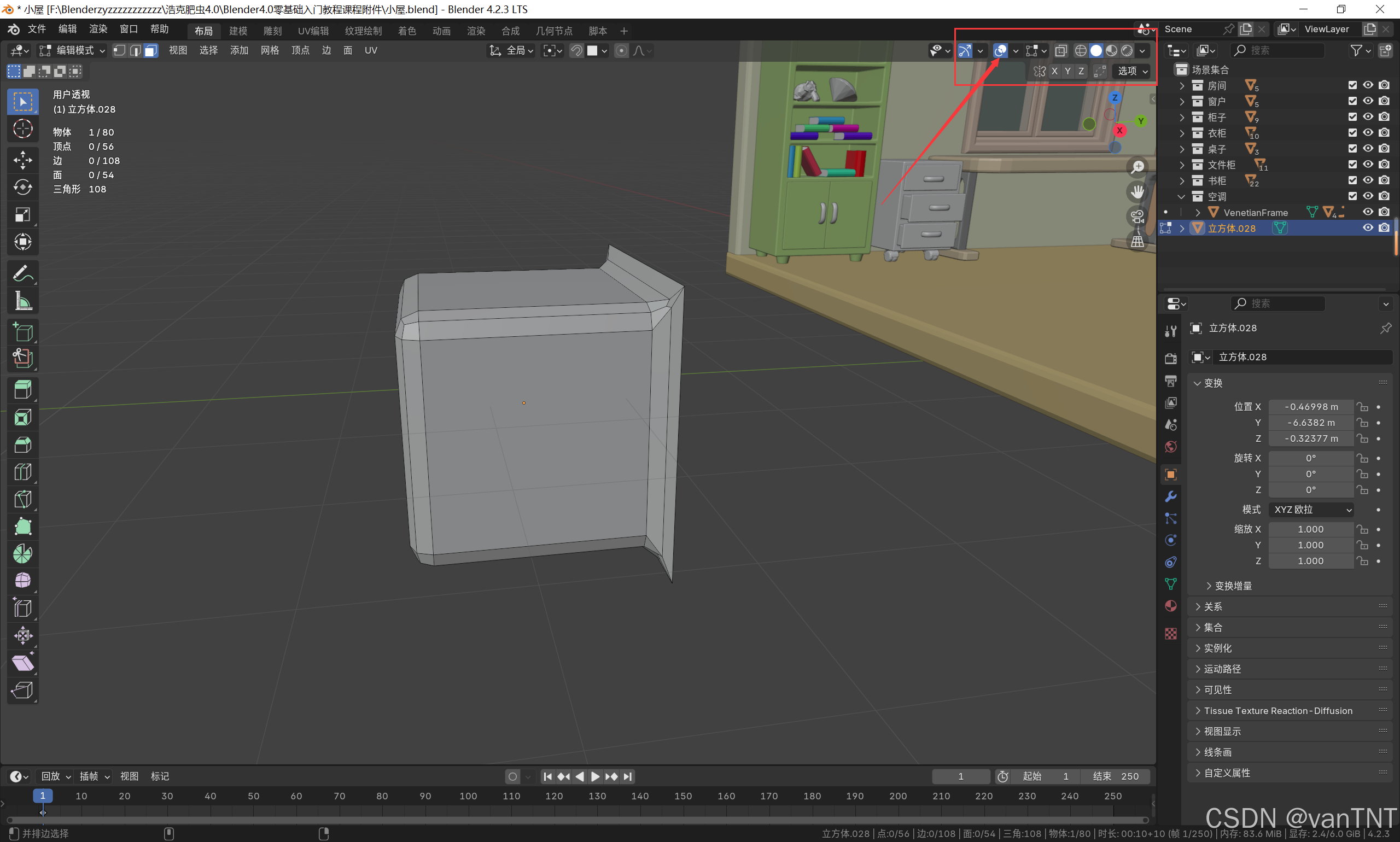Activate the Measure tool
The width and height of the screenshot is (1400, 842).
23,301
